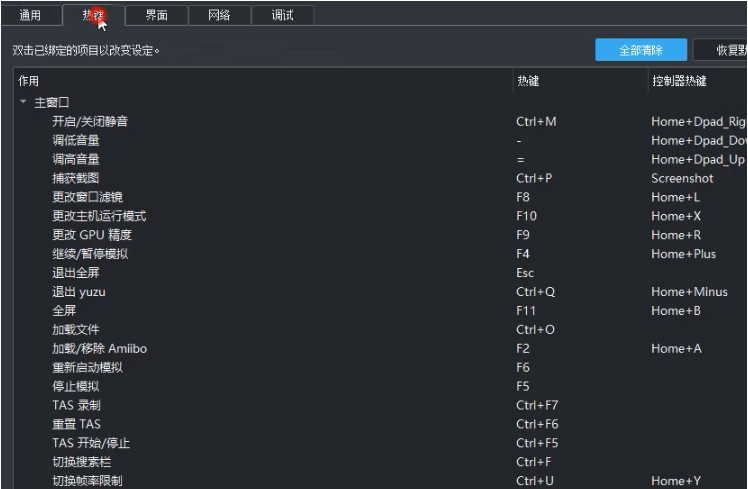Select the 继续/暂停模拟 row
The height and width of the screenshot is (489, 748).
90,254
